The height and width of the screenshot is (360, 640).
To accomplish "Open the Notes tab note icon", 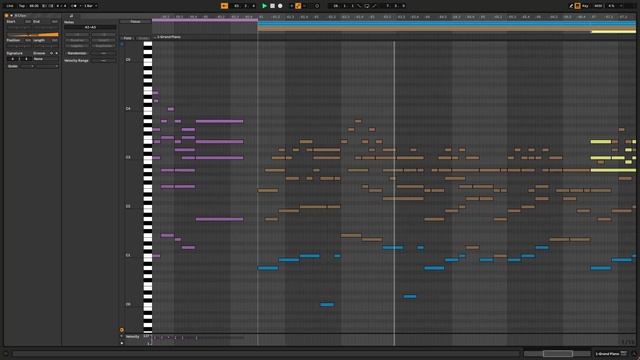I will [x=71, y=16].
